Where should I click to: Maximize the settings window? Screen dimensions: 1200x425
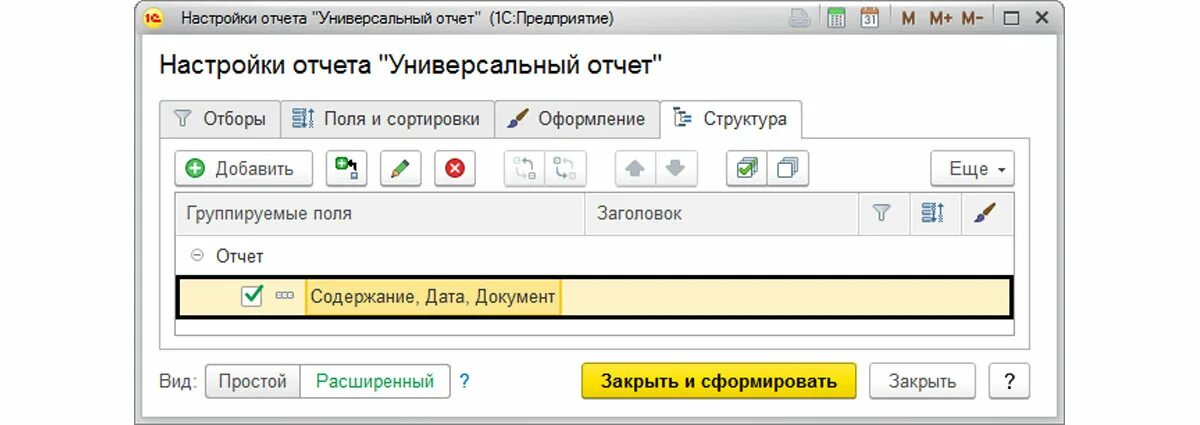[x=1011, y=18]
